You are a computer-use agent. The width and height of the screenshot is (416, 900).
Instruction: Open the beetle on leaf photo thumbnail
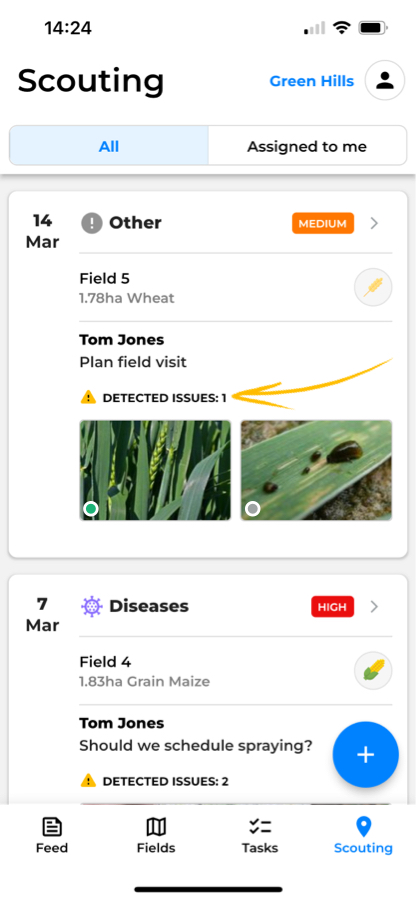coord(316,470)
